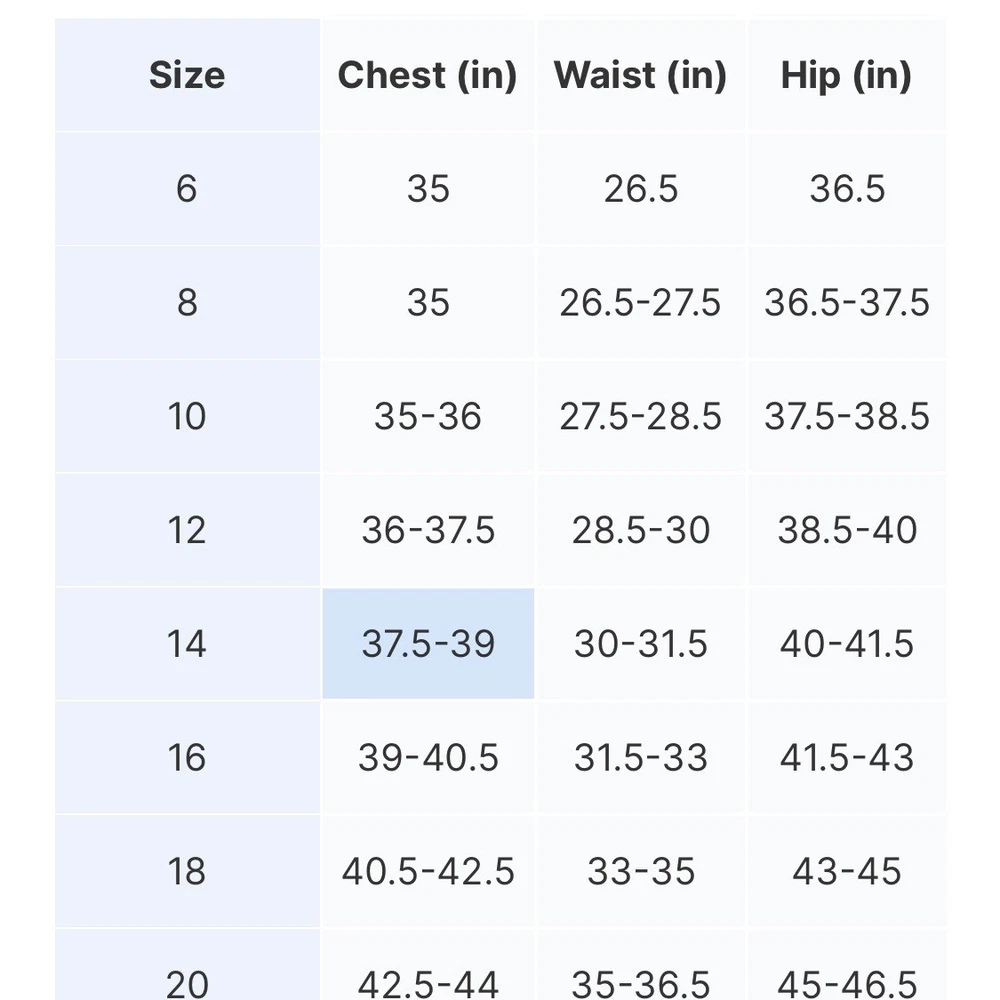Click the 35-36 chest cell

point(428,416)
